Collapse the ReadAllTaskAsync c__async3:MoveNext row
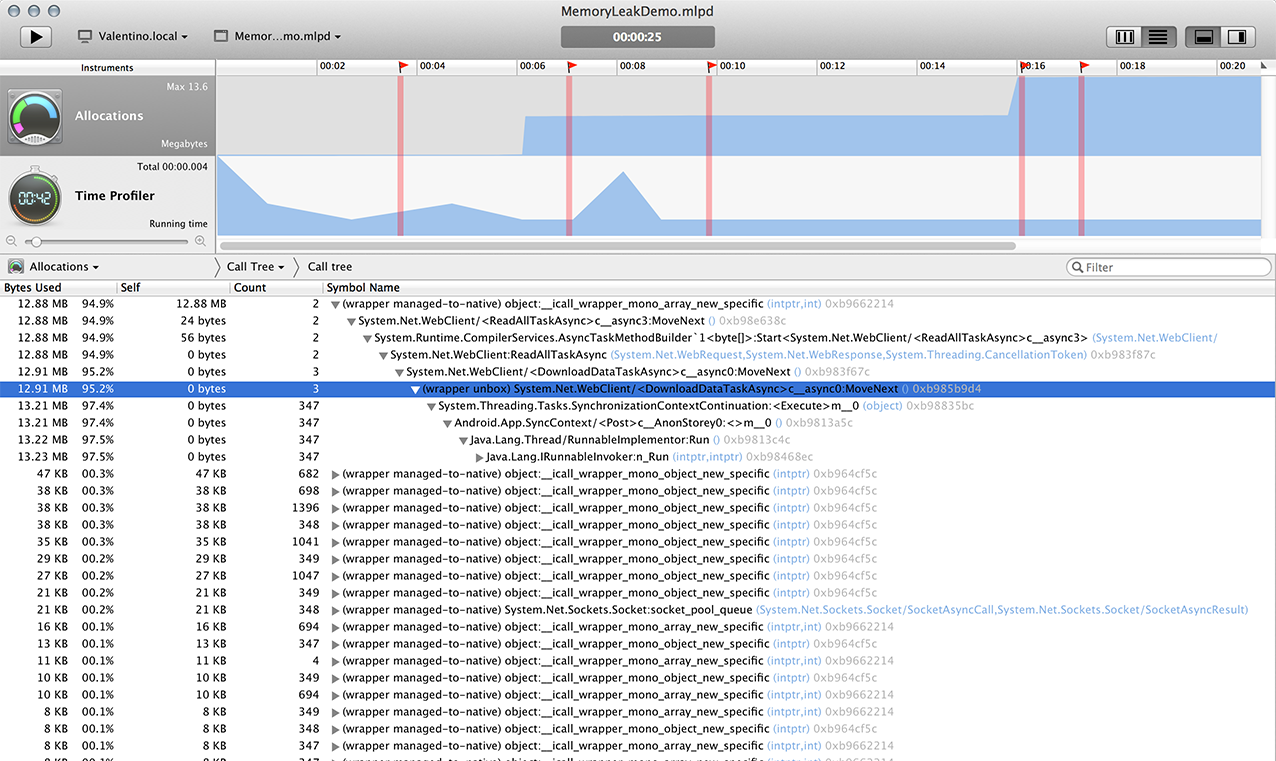 coord(352,321)
